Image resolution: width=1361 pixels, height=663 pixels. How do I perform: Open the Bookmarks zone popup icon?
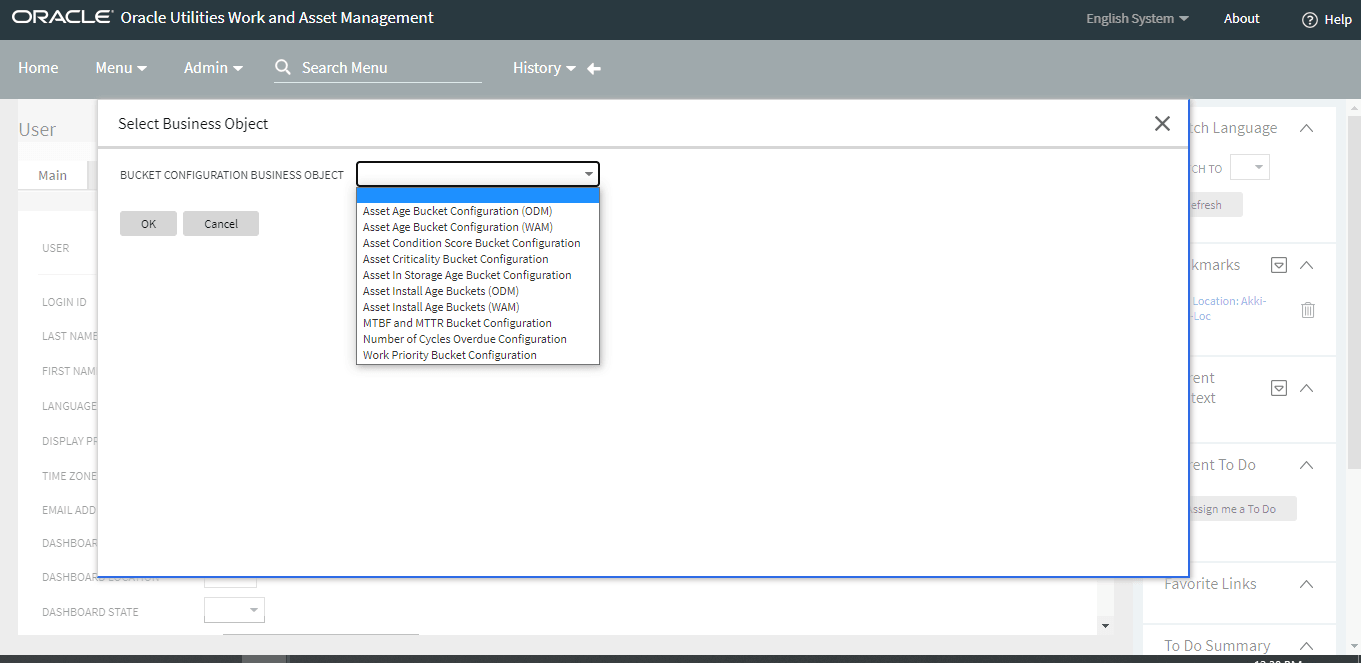click(1278, 264)
